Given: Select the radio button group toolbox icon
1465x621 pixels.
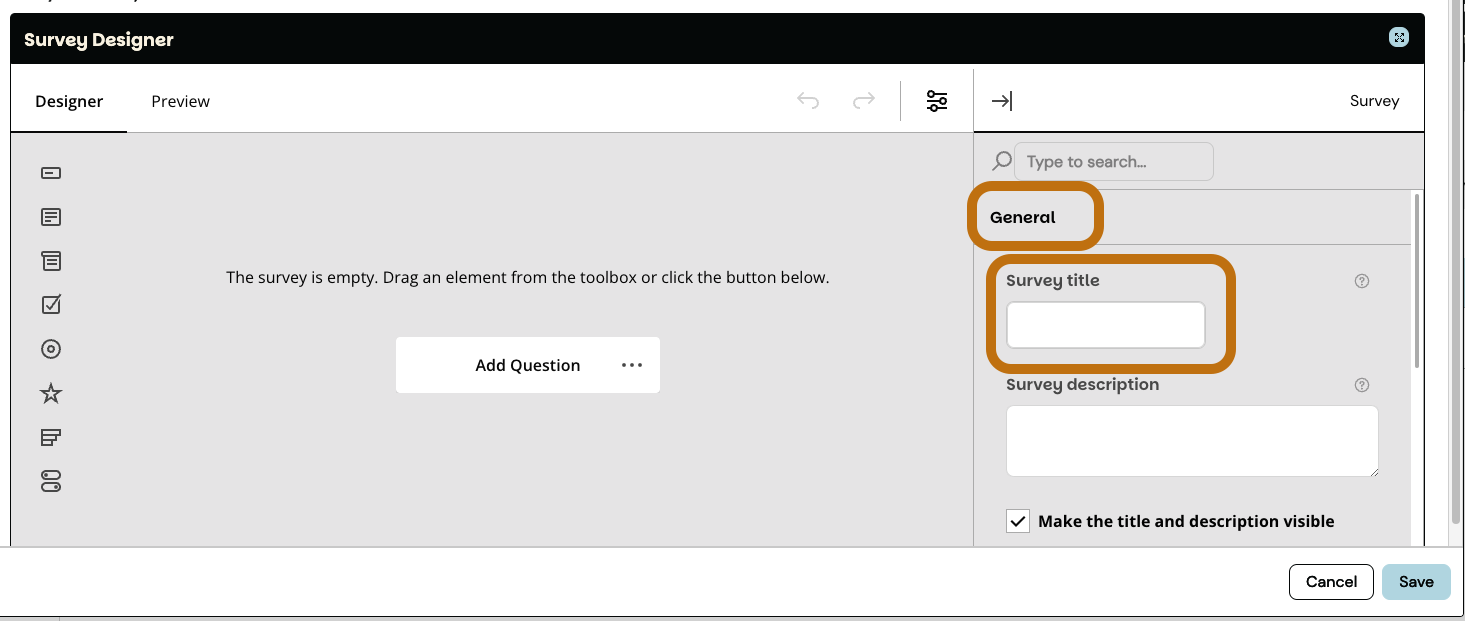Looking at the screenshot, I should point(51,349).
